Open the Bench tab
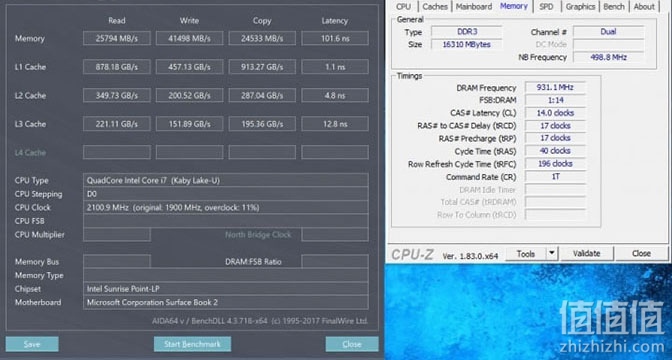Image resolution: width=672 pixels, height=360 pixels. 614,6
